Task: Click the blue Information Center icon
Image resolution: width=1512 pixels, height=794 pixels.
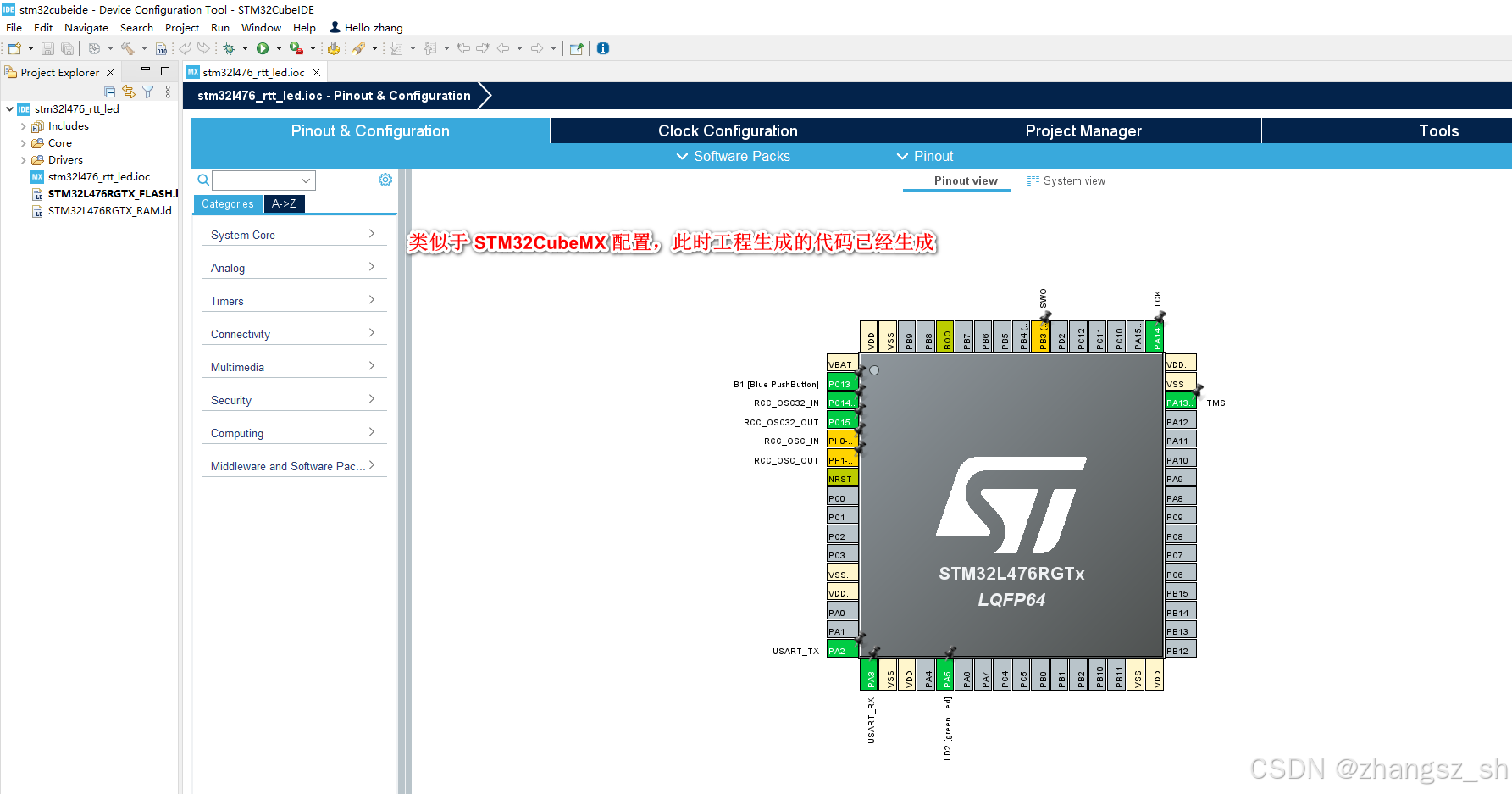Action: point(603,48)
